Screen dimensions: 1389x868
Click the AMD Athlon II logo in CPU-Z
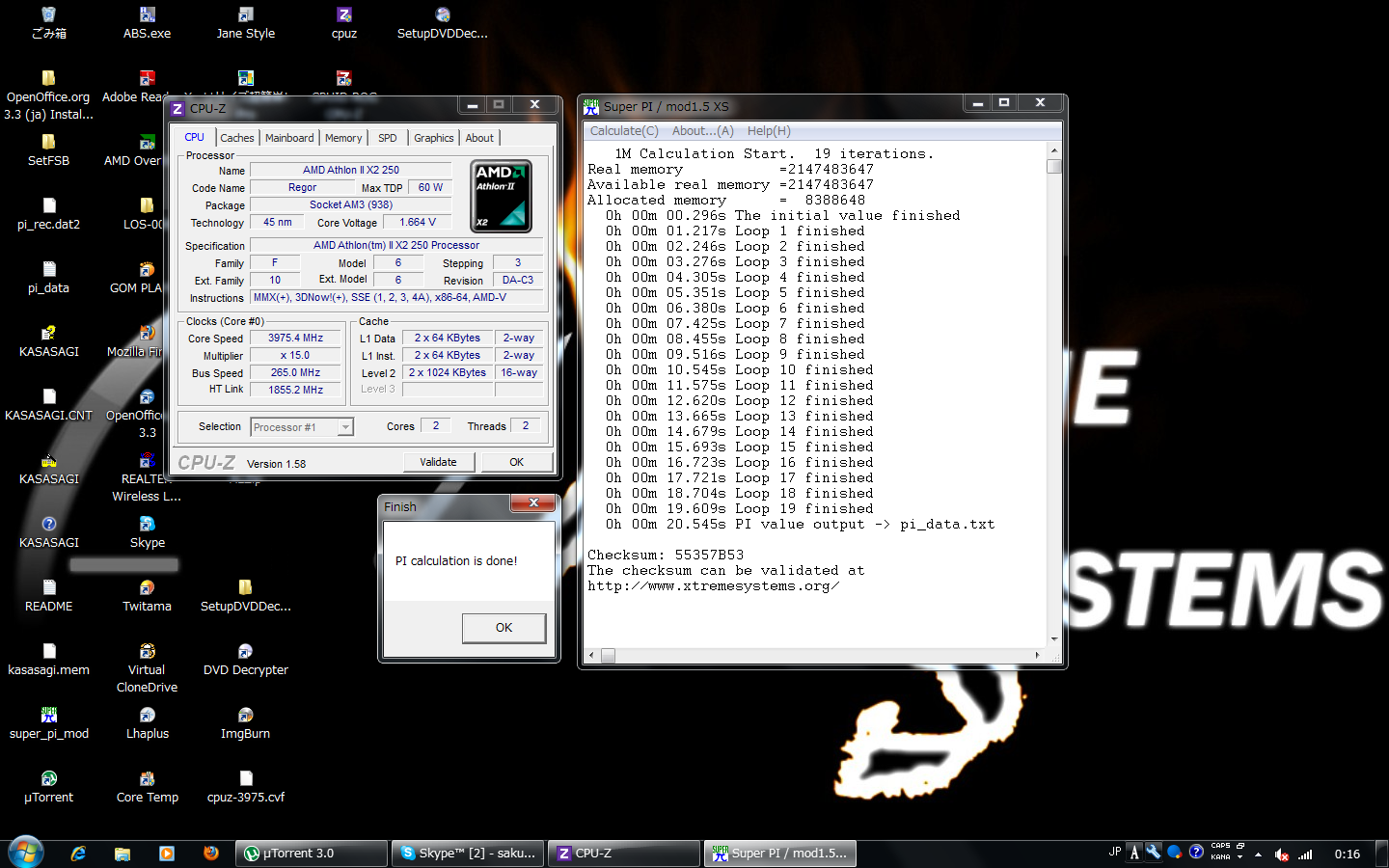pos(502,197)
